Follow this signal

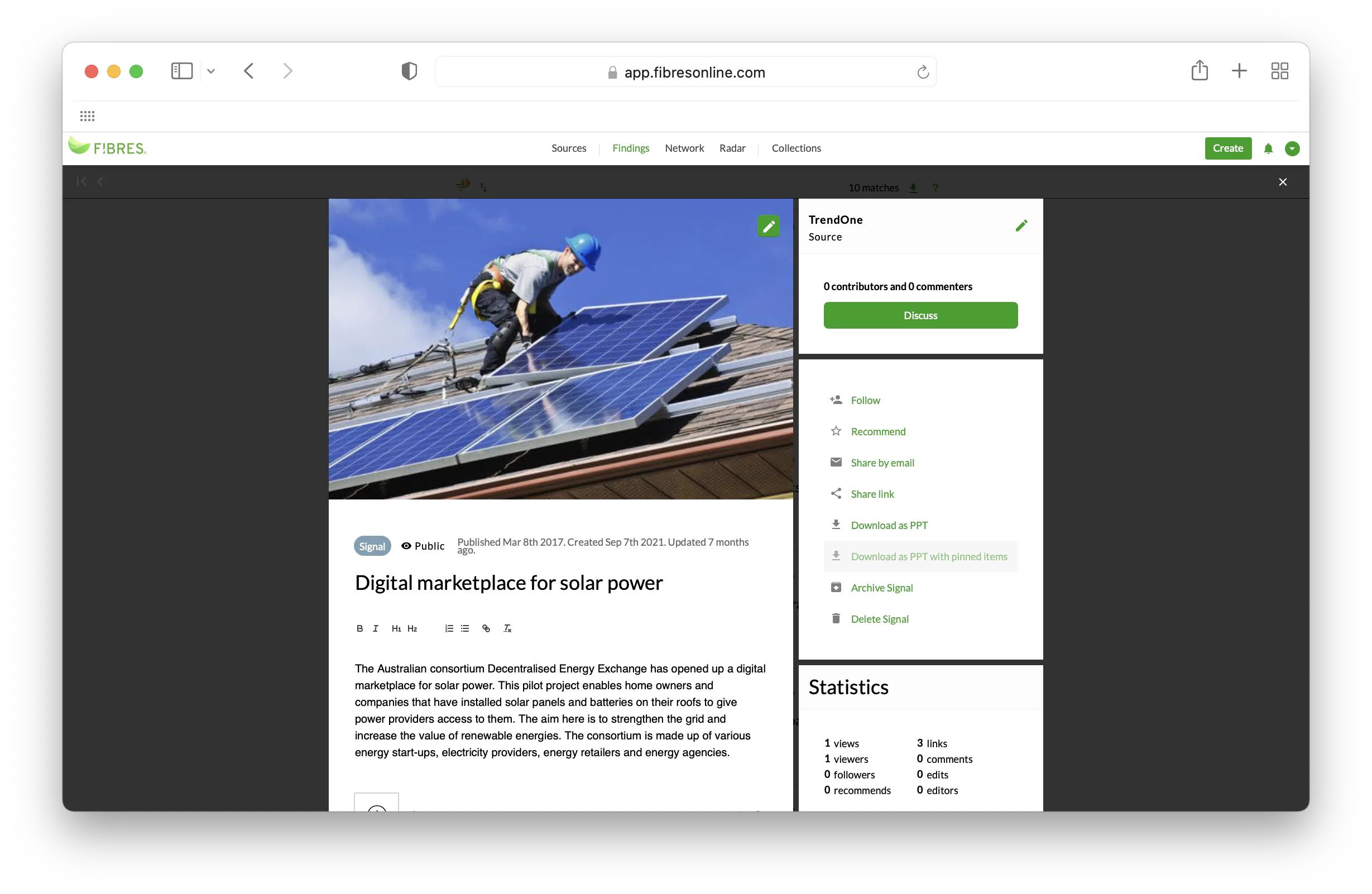coord(865,400)
